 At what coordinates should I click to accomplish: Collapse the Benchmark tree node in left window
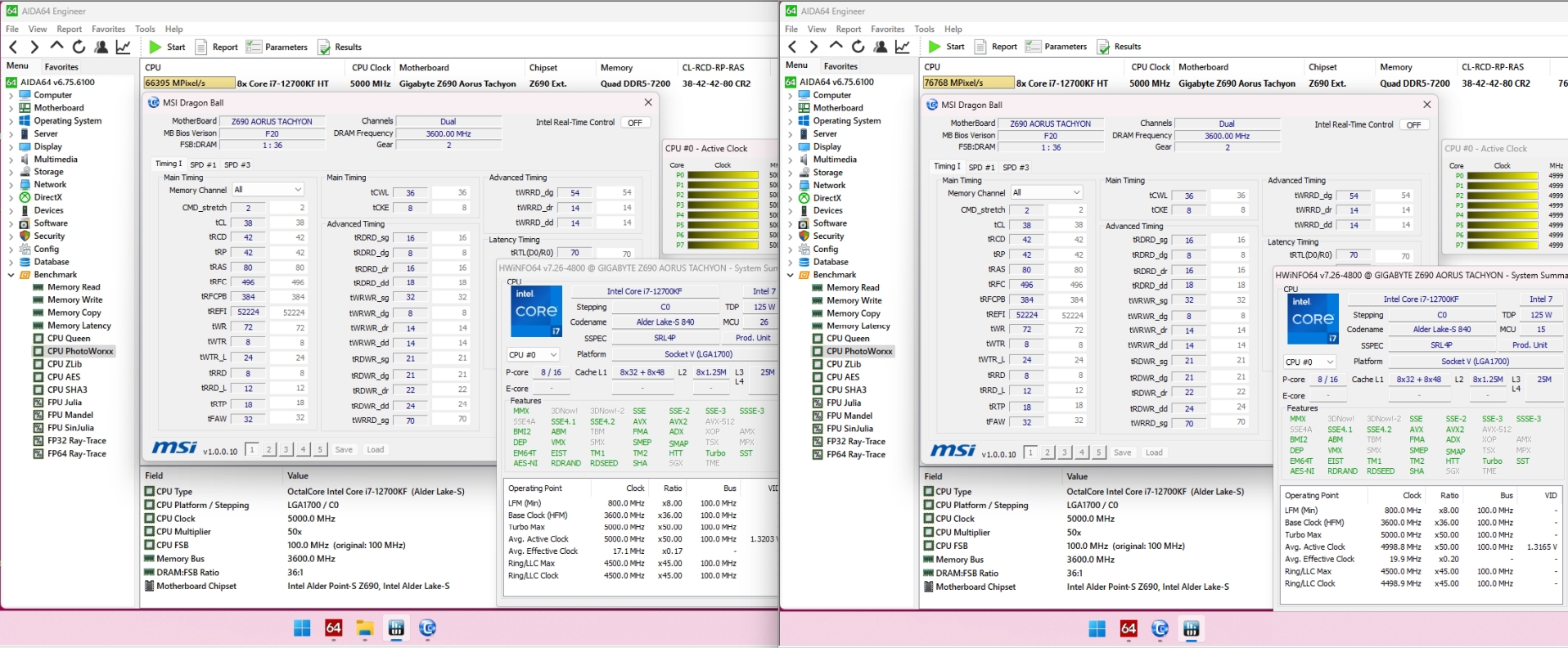point(11,275)
